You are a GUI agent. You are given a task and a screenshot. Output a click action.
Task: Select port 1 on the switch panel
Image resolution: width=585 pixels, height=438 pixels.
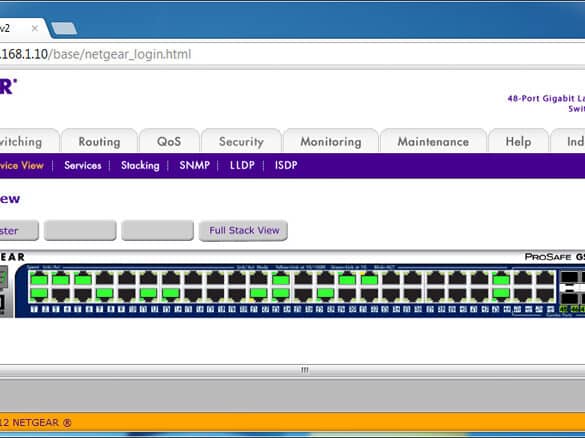pyautogui.click(x=39, y=279)
